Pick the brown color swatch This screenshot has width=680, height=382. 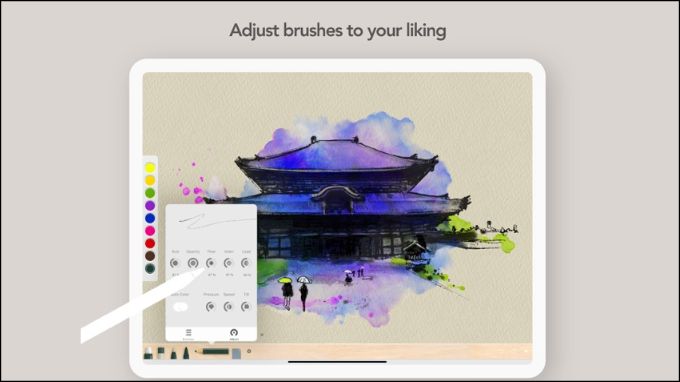pos(150,256)
